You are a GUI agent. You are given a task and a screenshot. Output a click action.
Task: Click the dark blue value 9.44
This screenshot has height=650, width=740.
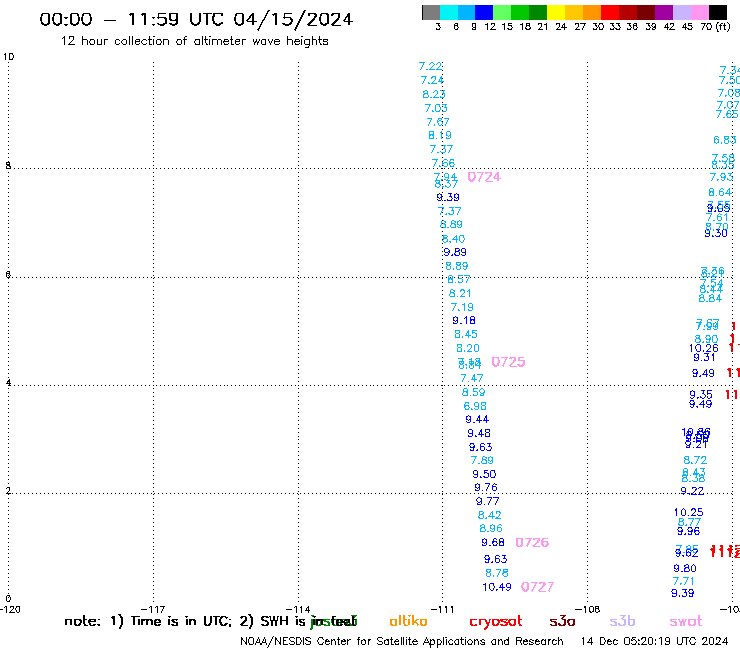click(x=477, y=420)
